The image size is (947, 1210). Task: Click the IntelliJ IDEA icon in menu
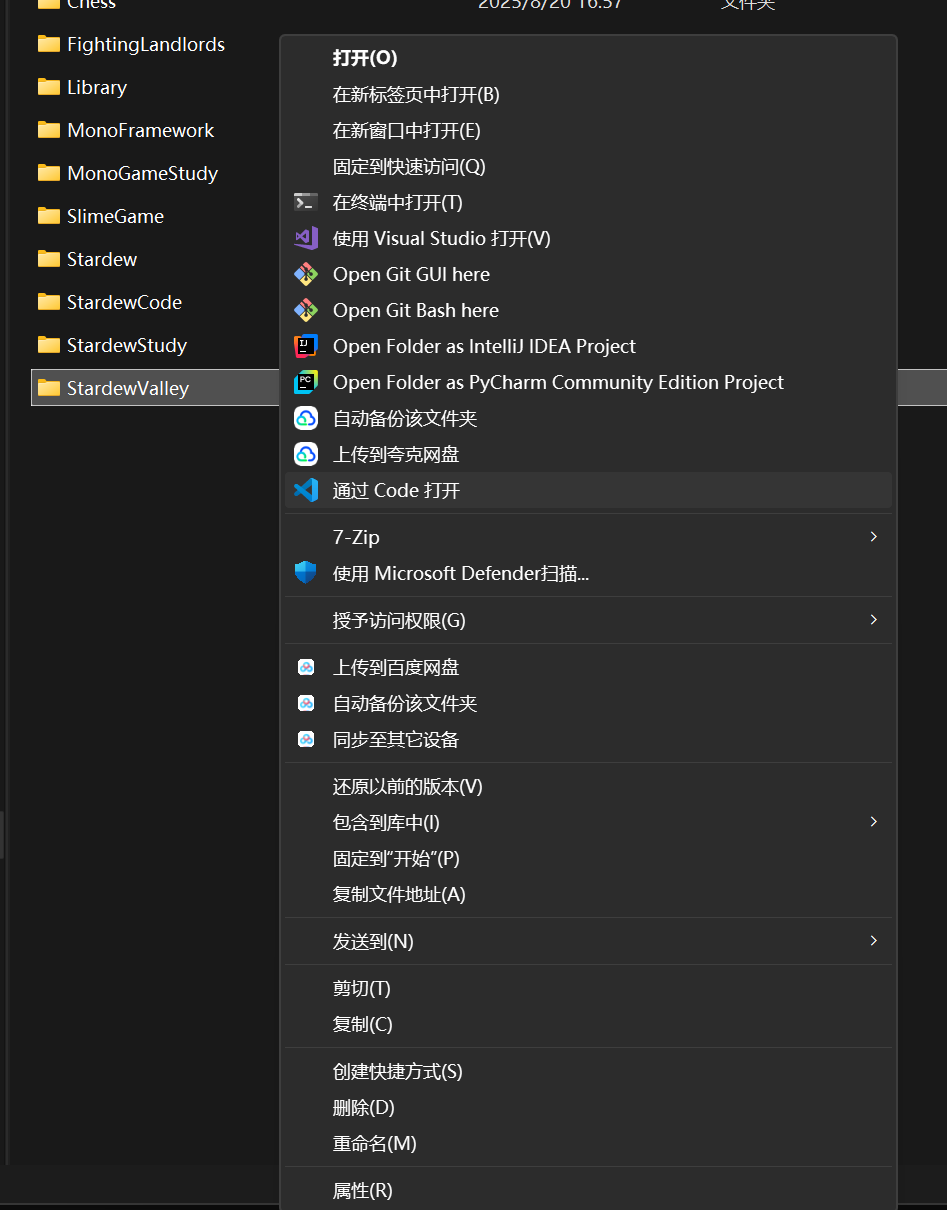click(306, 346)
